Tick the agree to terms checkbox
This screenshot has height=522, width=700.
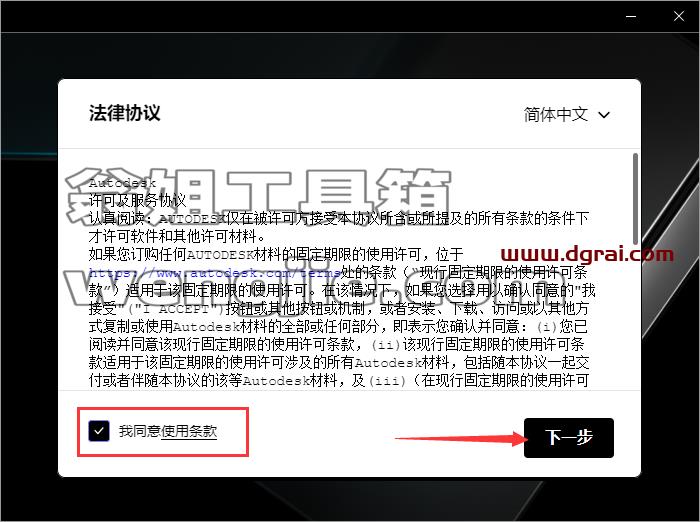(x=99, y=431)
